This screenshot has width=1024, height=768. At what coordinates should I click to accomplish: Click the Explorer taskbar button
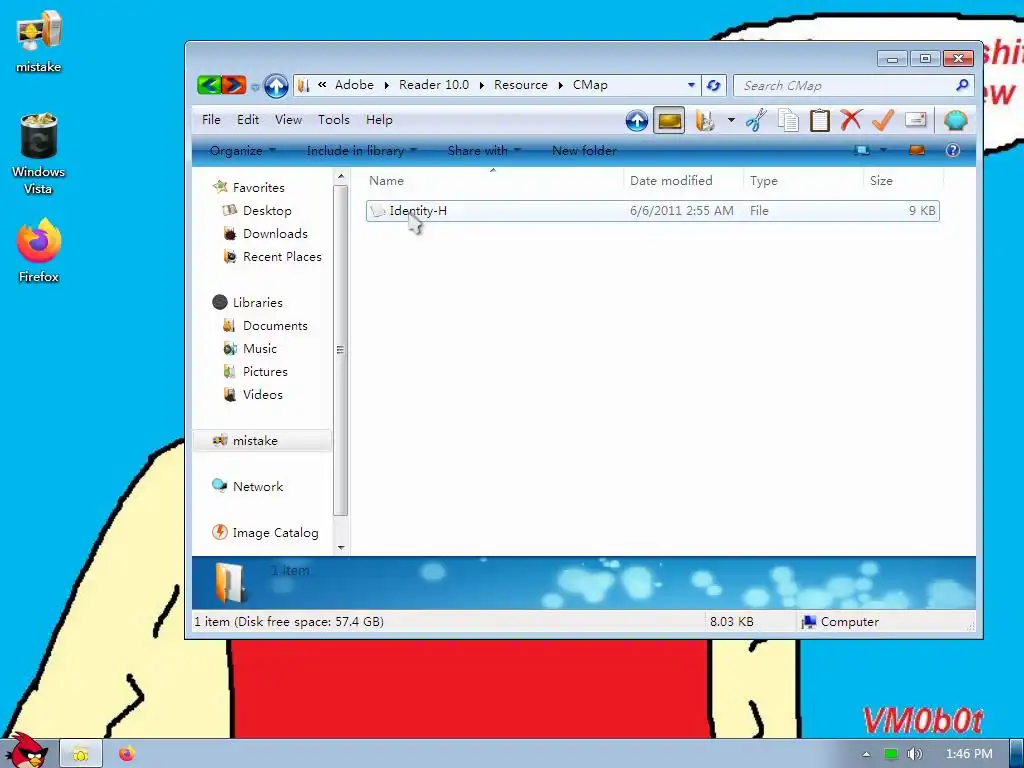click(81, 754)
